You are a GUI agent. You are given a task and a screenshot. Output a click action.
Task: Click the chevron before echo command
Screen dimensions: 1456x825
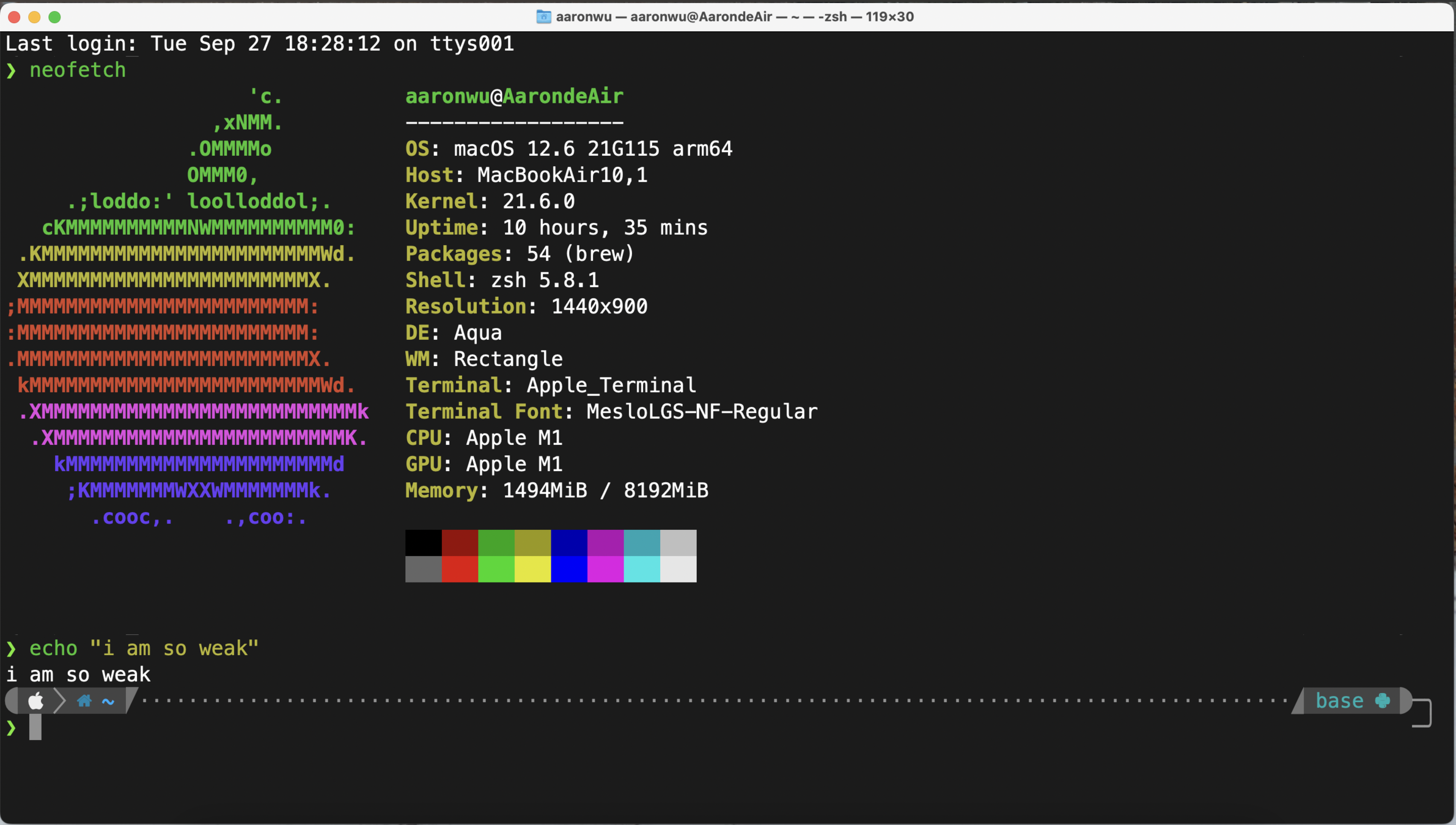coord(11,648)
